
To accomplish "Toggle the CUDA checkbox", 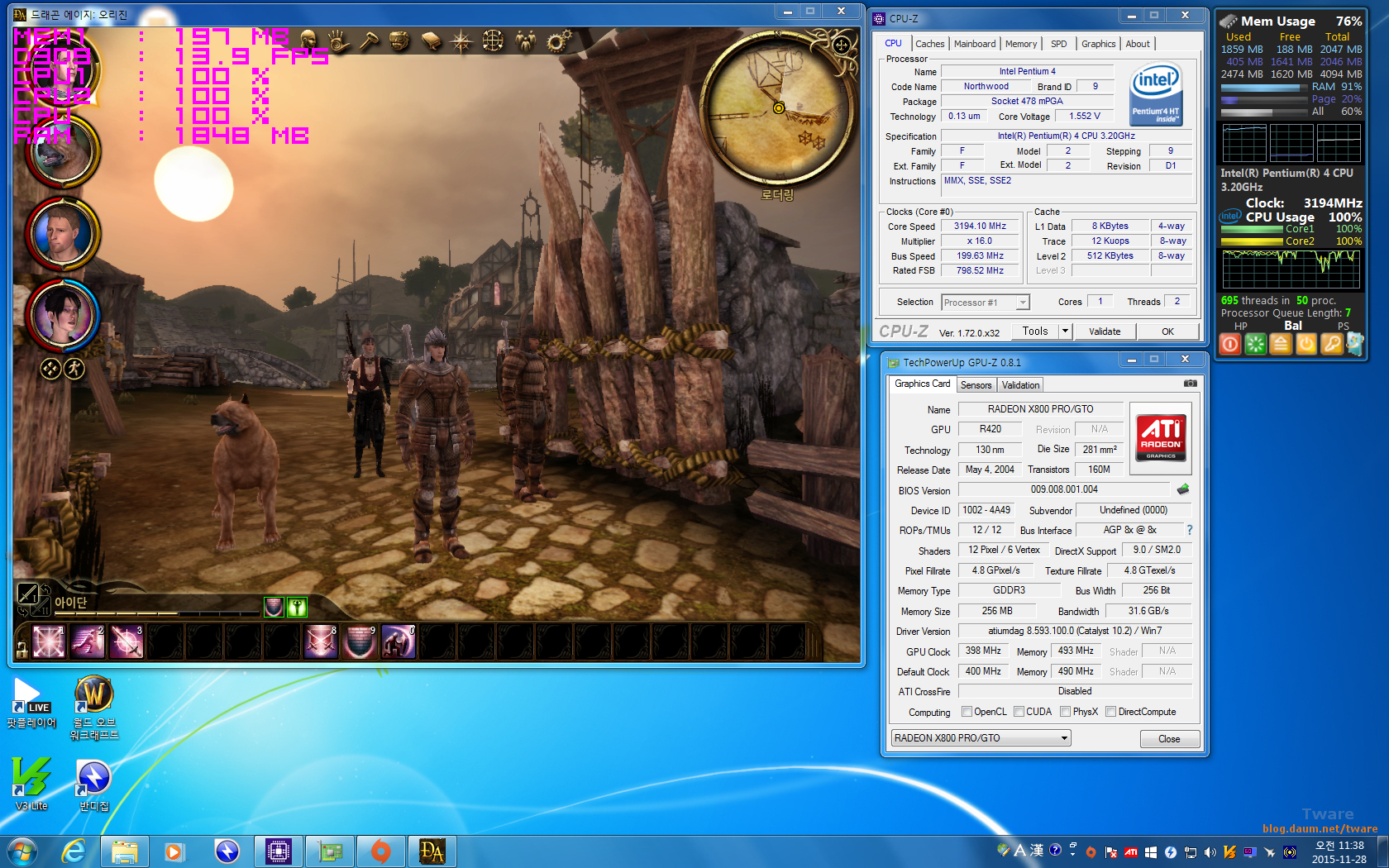I will pos(1019,712).
